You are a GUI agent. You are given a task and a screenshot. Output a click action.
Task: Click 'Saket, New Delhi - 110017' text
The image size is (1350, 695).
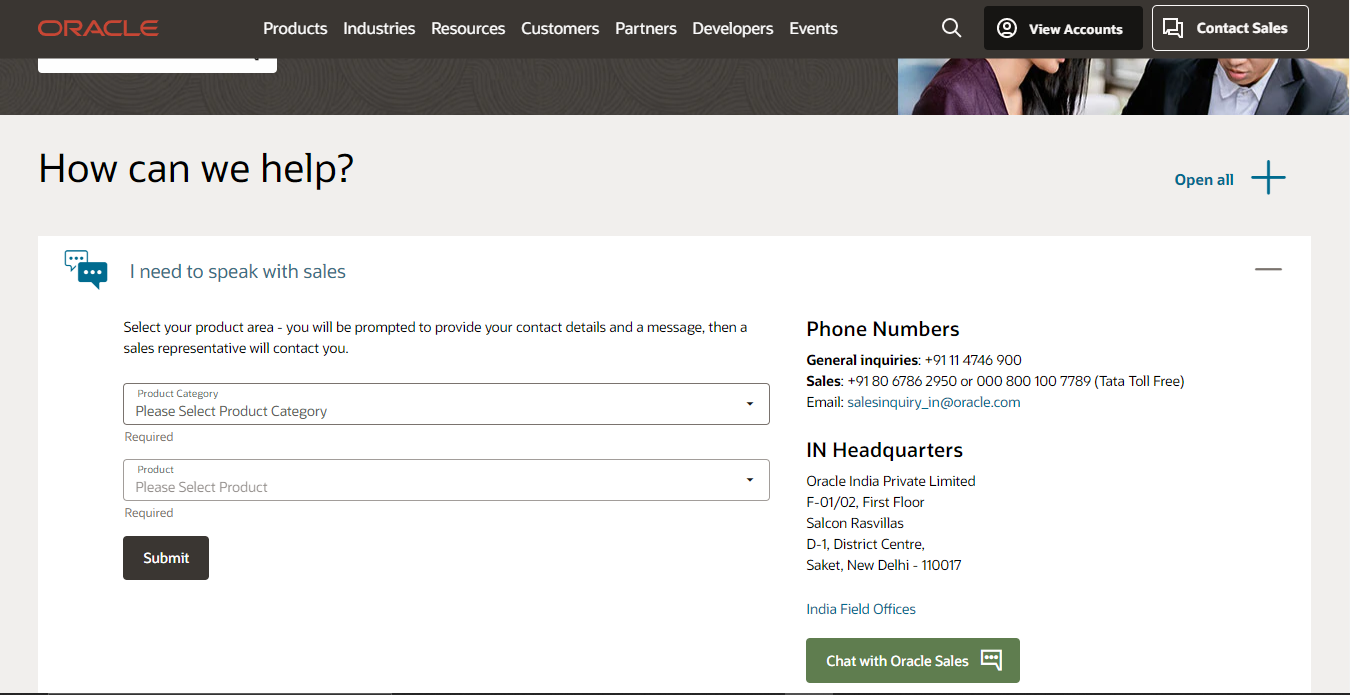coord(884,565)
